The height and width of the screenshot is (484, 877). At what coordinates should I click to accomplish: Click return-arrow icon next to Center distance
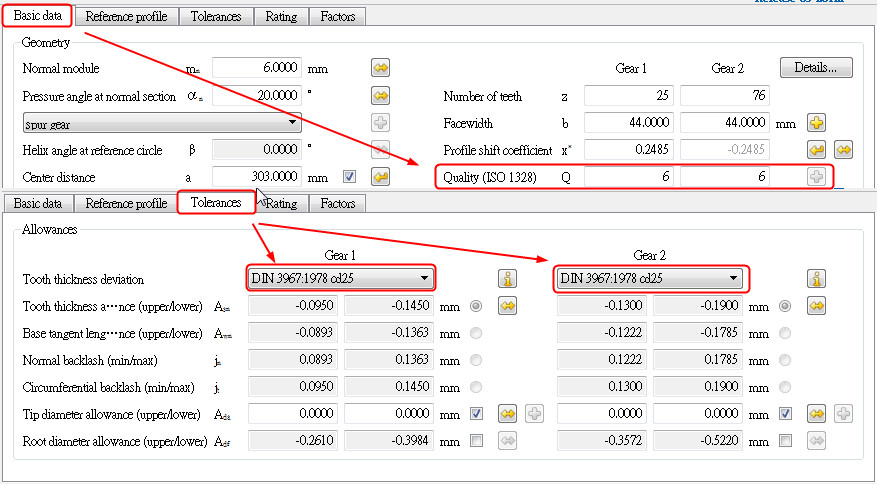coord(380,177)
